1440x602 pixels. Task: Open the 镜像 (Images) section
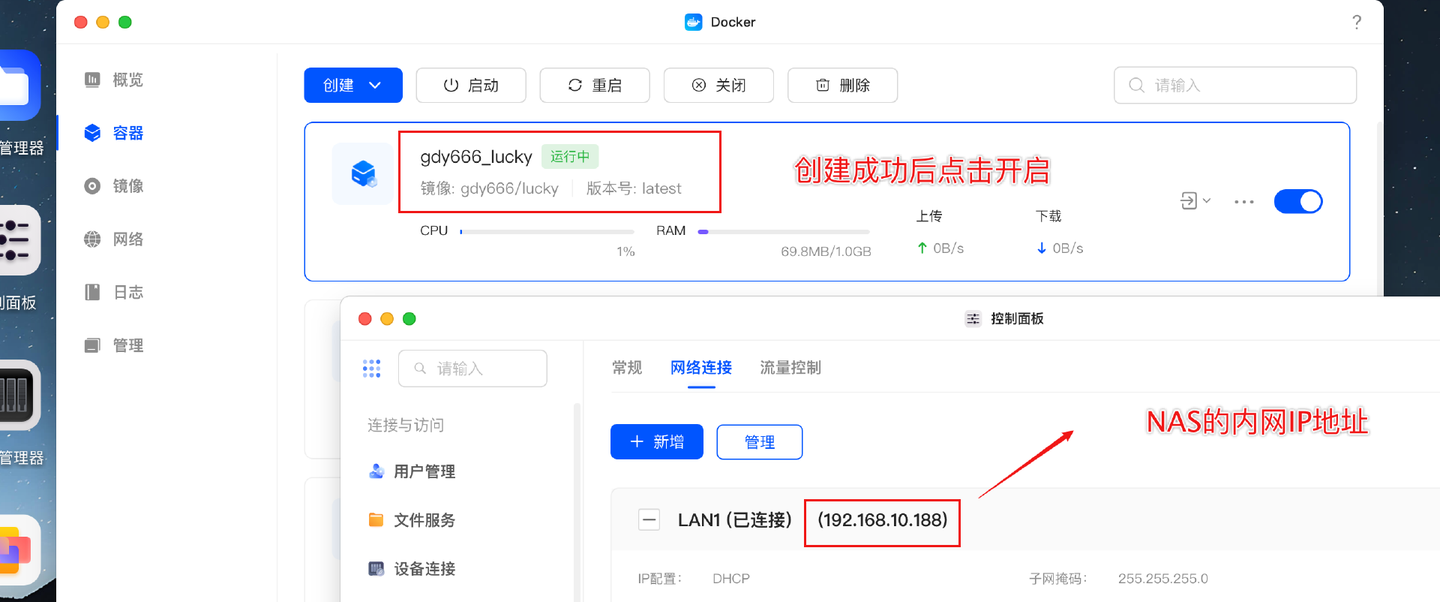(x=120, y=185)
